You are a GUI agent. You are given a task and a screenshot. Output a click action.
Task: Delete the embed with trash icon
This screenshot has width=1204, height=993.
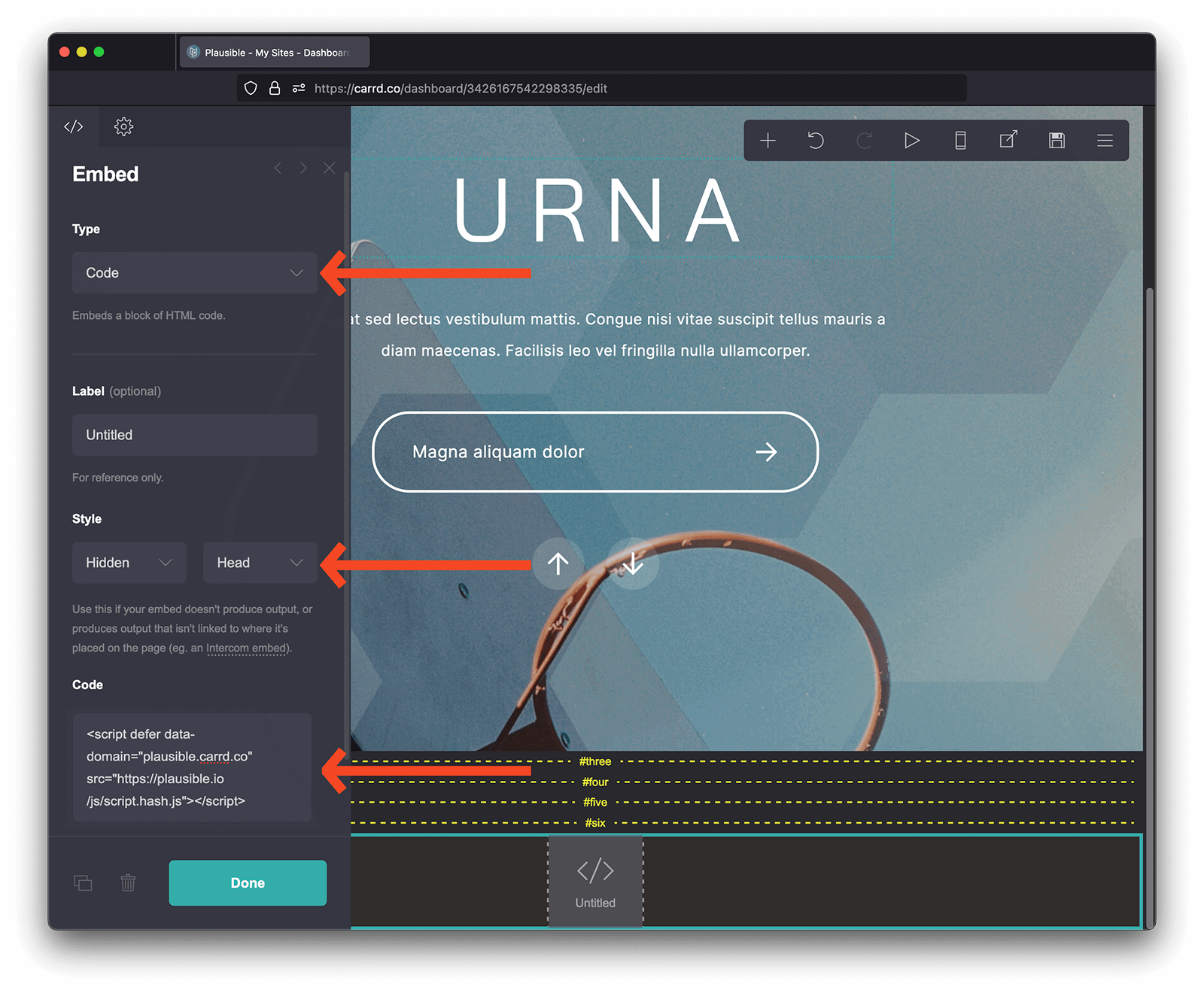click(x=128, y=883)
